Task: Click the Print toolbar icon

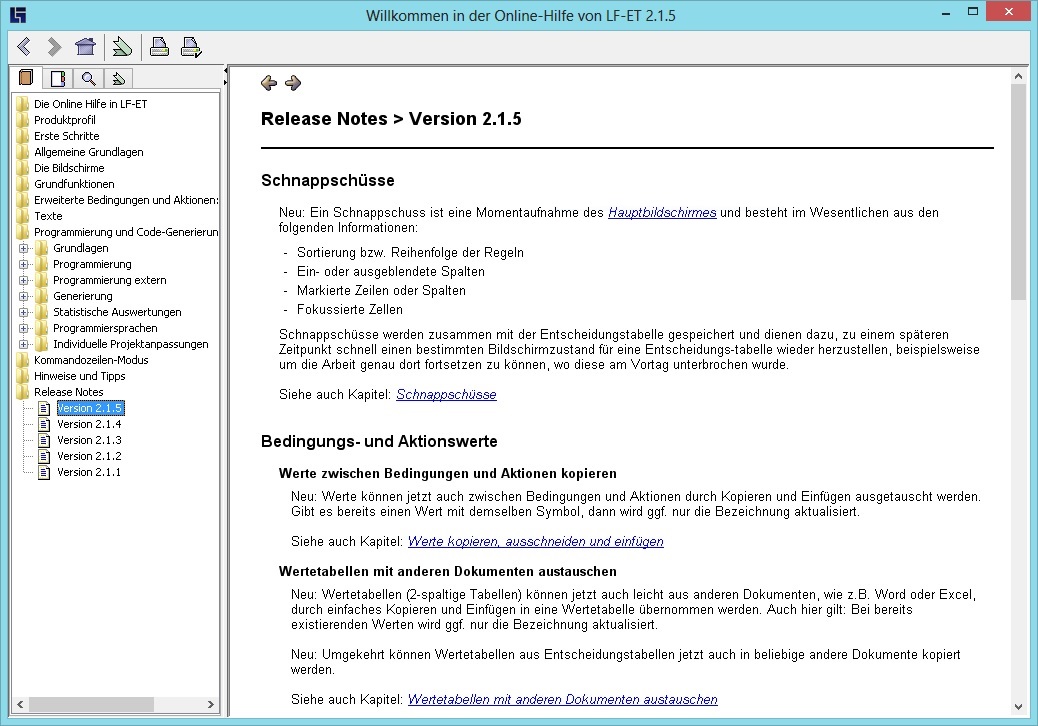Action: pyautogui.click(x=159, y=46)
